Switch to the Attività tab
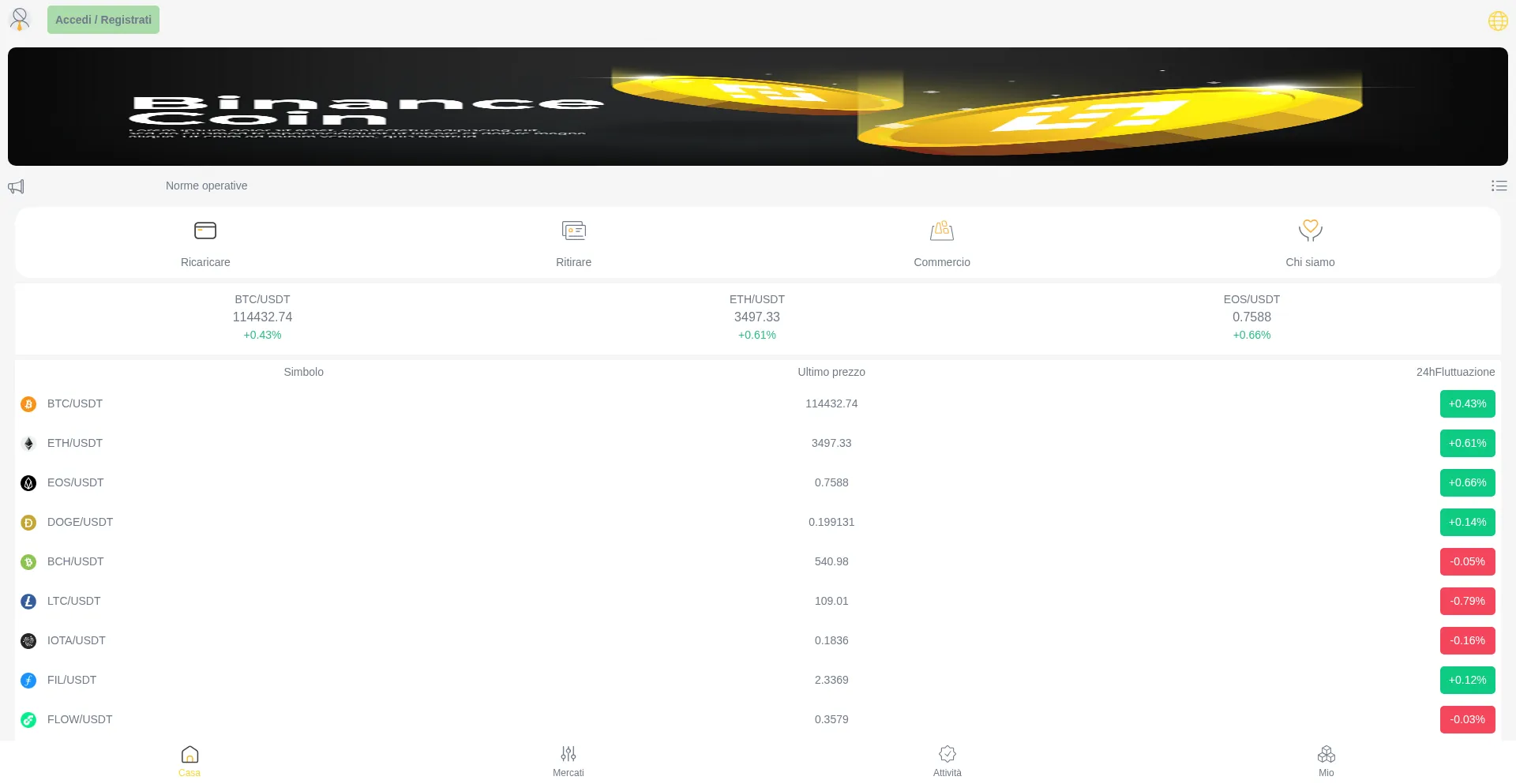 (x=947, y=762)
